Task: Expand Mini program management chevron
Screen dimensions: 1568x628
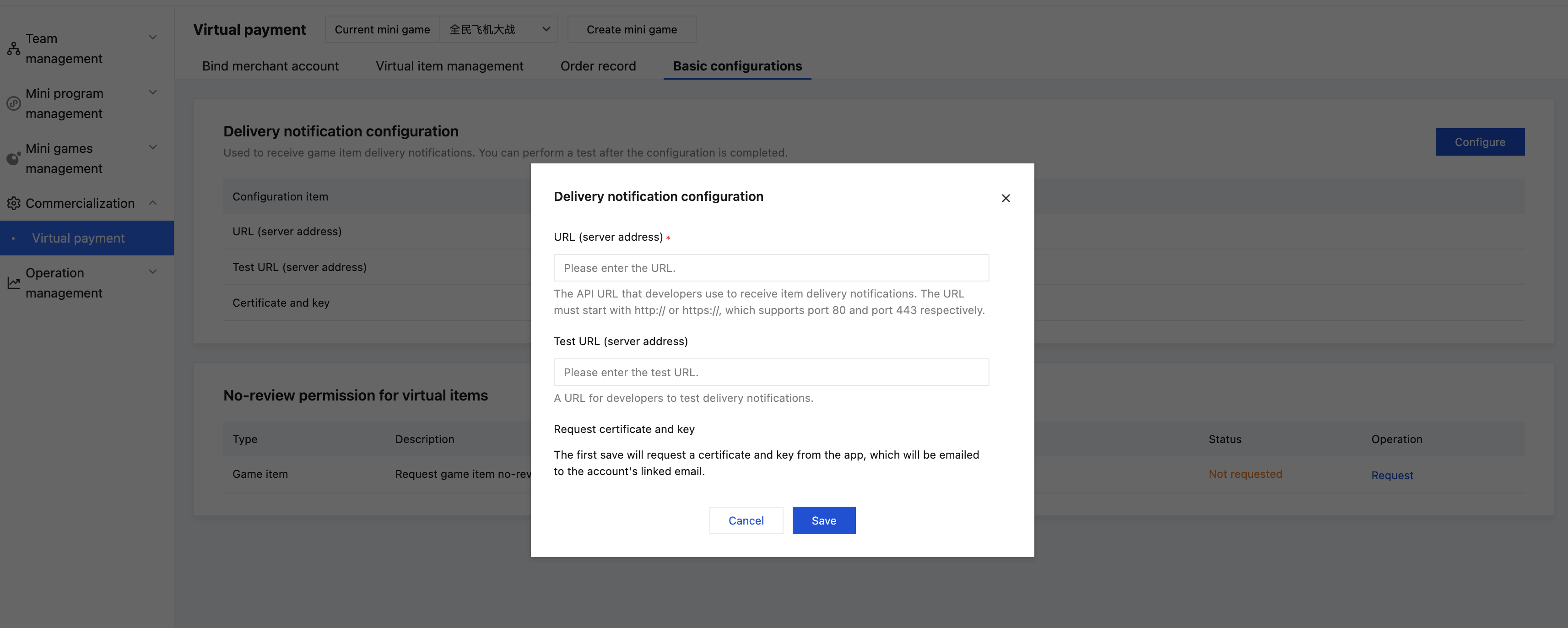Action: [153, 92]
